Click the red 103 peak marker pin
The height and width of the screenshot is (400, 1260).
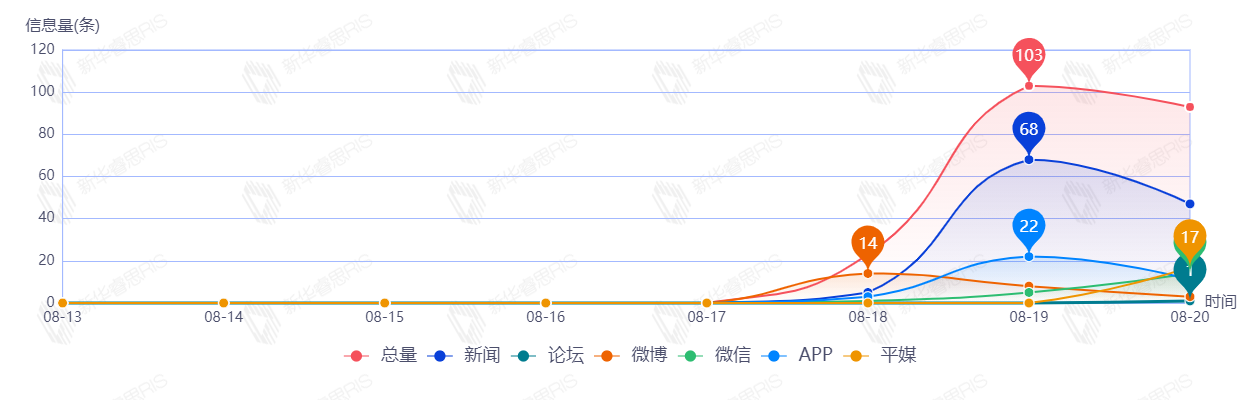point(1029,56)
